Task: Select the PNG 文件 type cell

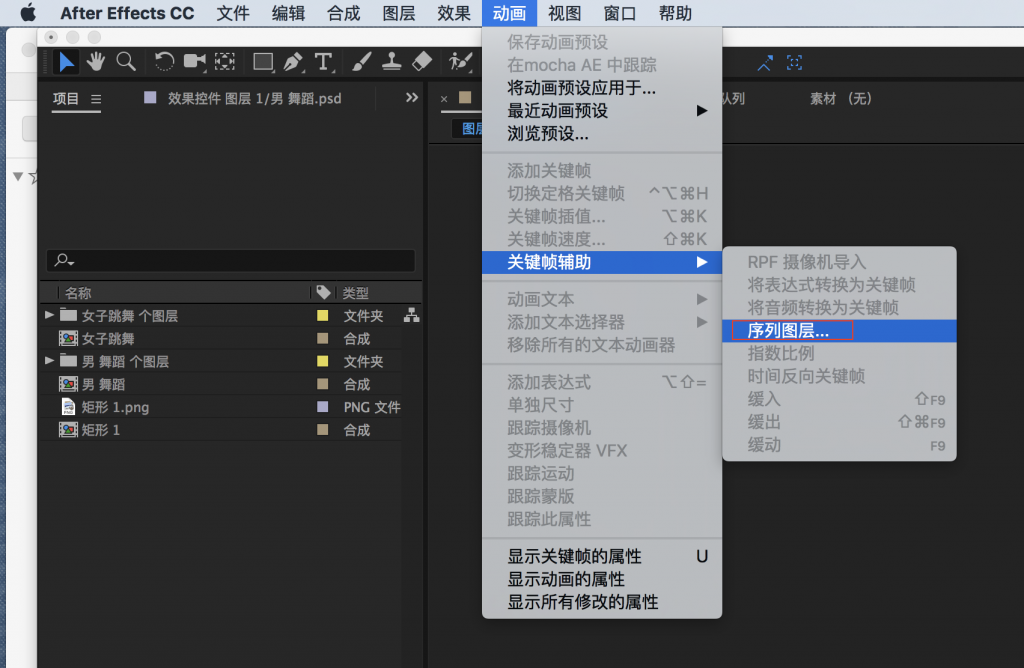Action: tap(372, 407)
